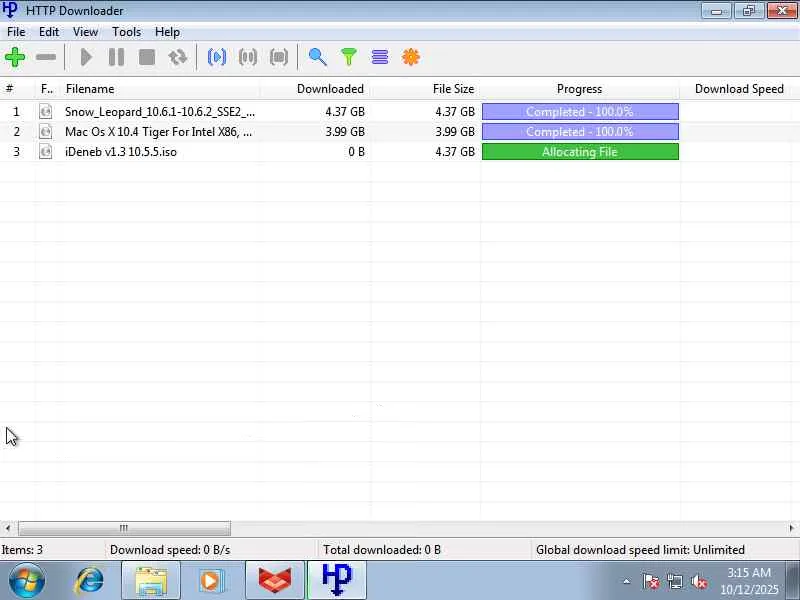The width and height of the screenshot is (800, 600).
Task: Click the Pause icon in toolbar
Action: (116, 57)
